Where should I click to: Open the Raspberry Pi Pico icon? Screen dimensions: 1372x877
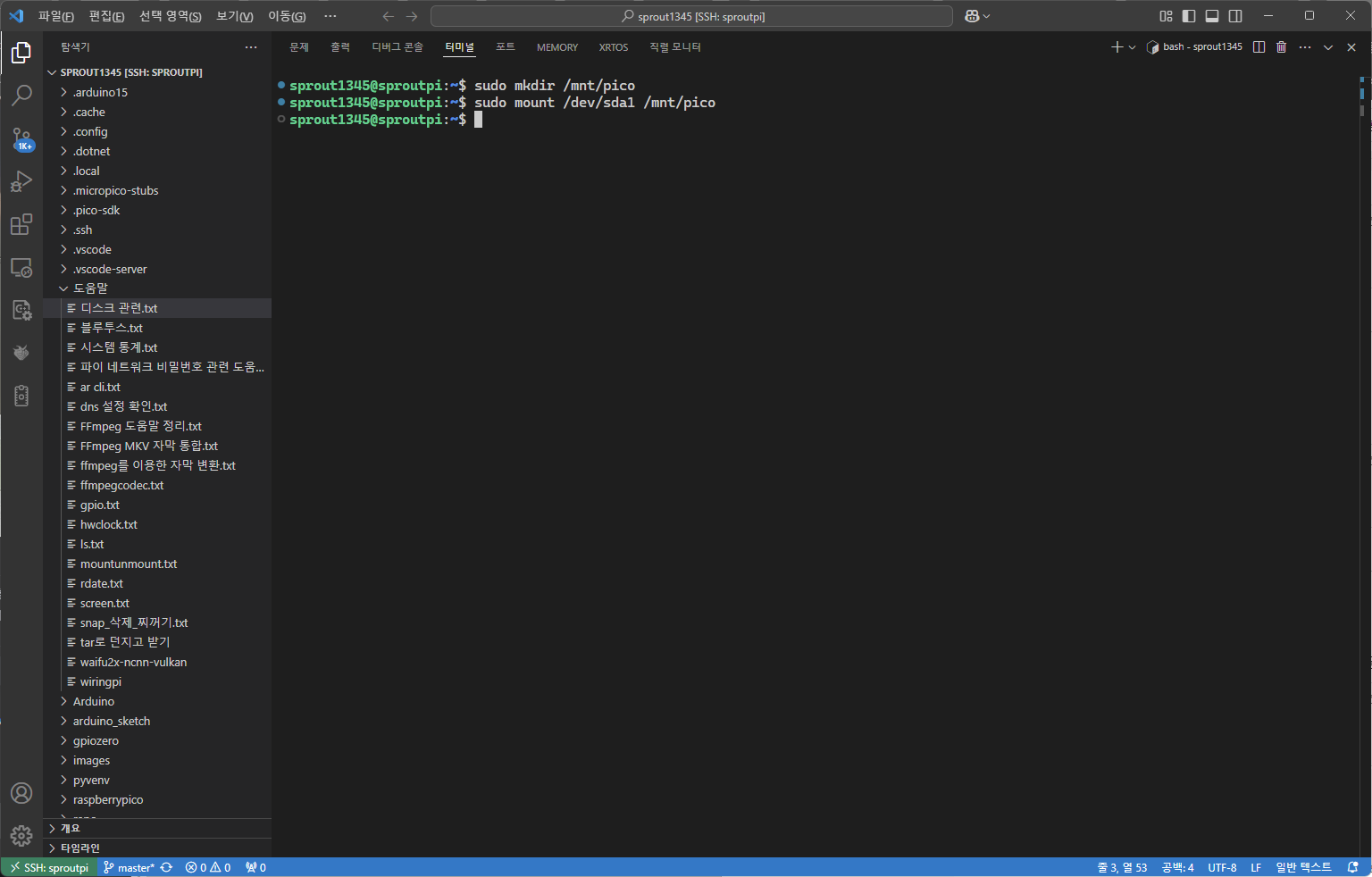click(x=21, y=353)
